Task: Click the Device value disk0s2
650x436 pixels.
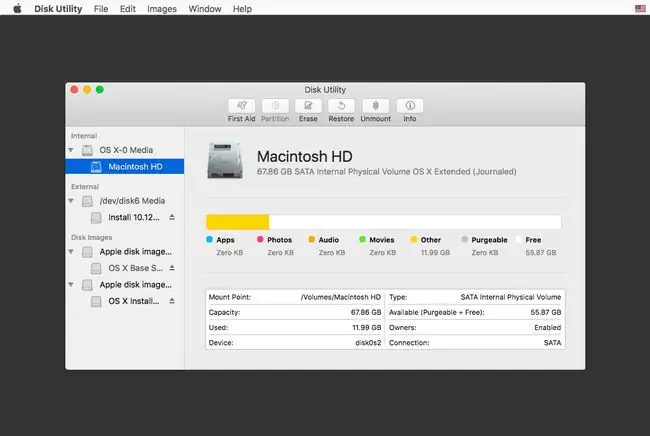Action: coord(368,343)
